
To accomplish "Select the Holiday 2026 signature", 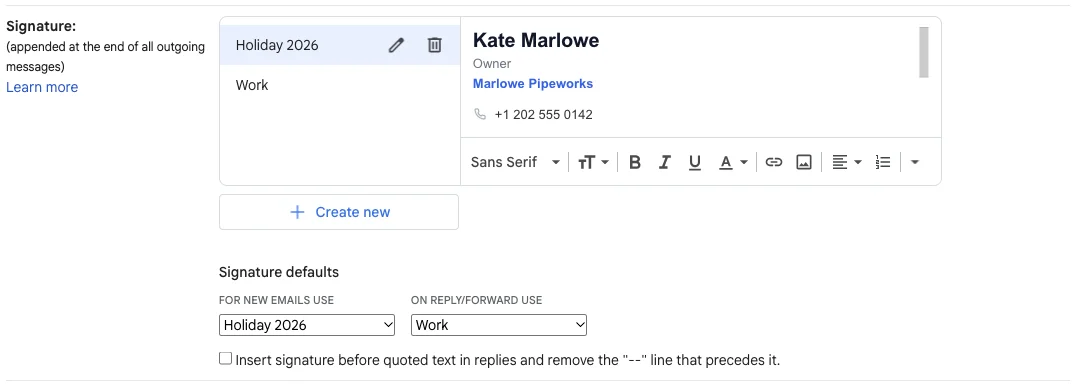I will (x=340, y=45).
